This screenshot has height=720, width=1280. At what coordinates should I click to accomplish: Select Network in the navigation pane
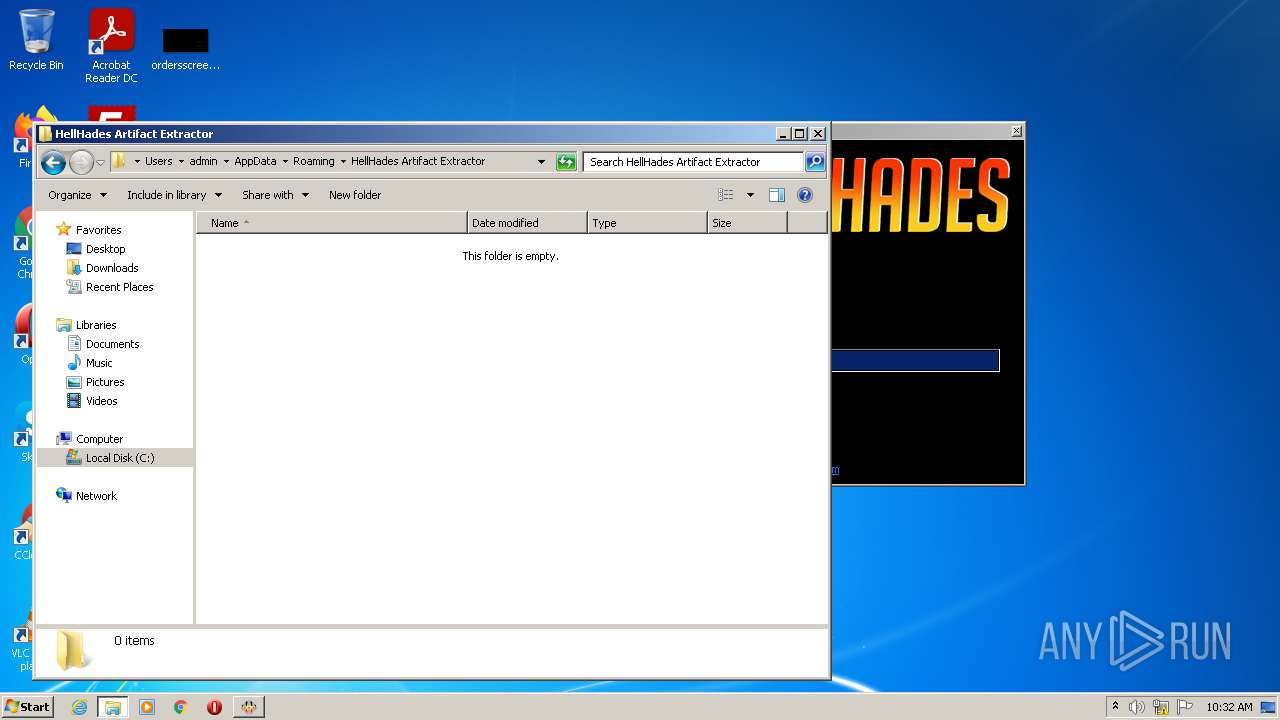click(x=96, y=495)
